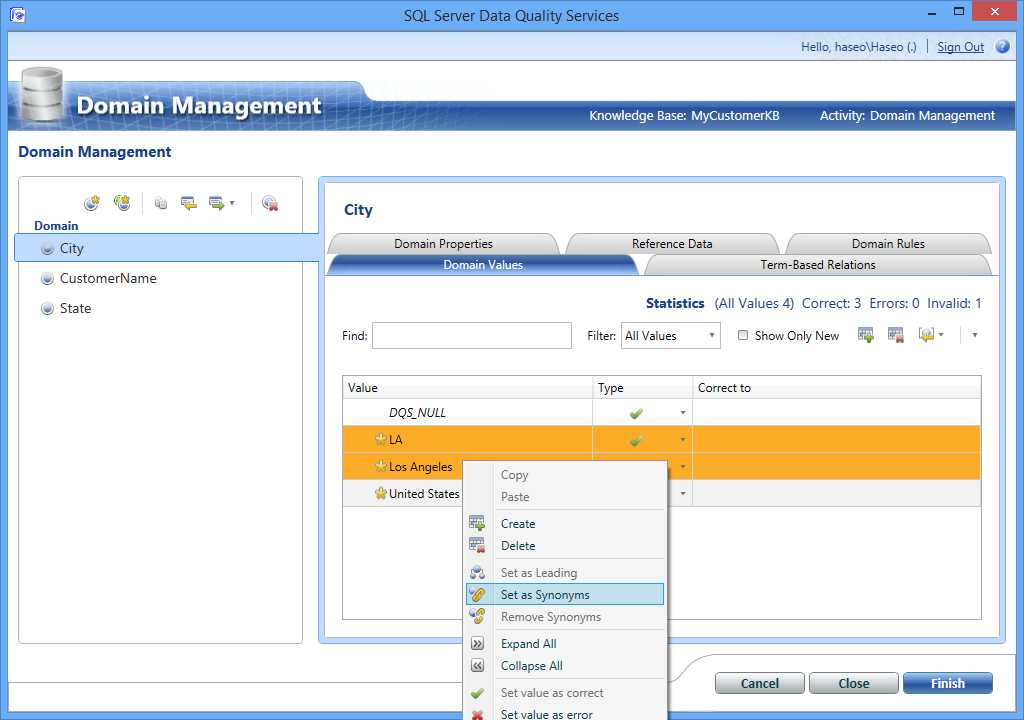Open the Type dropdown in the LA row
1024x720 pixels.
point(683,440)
